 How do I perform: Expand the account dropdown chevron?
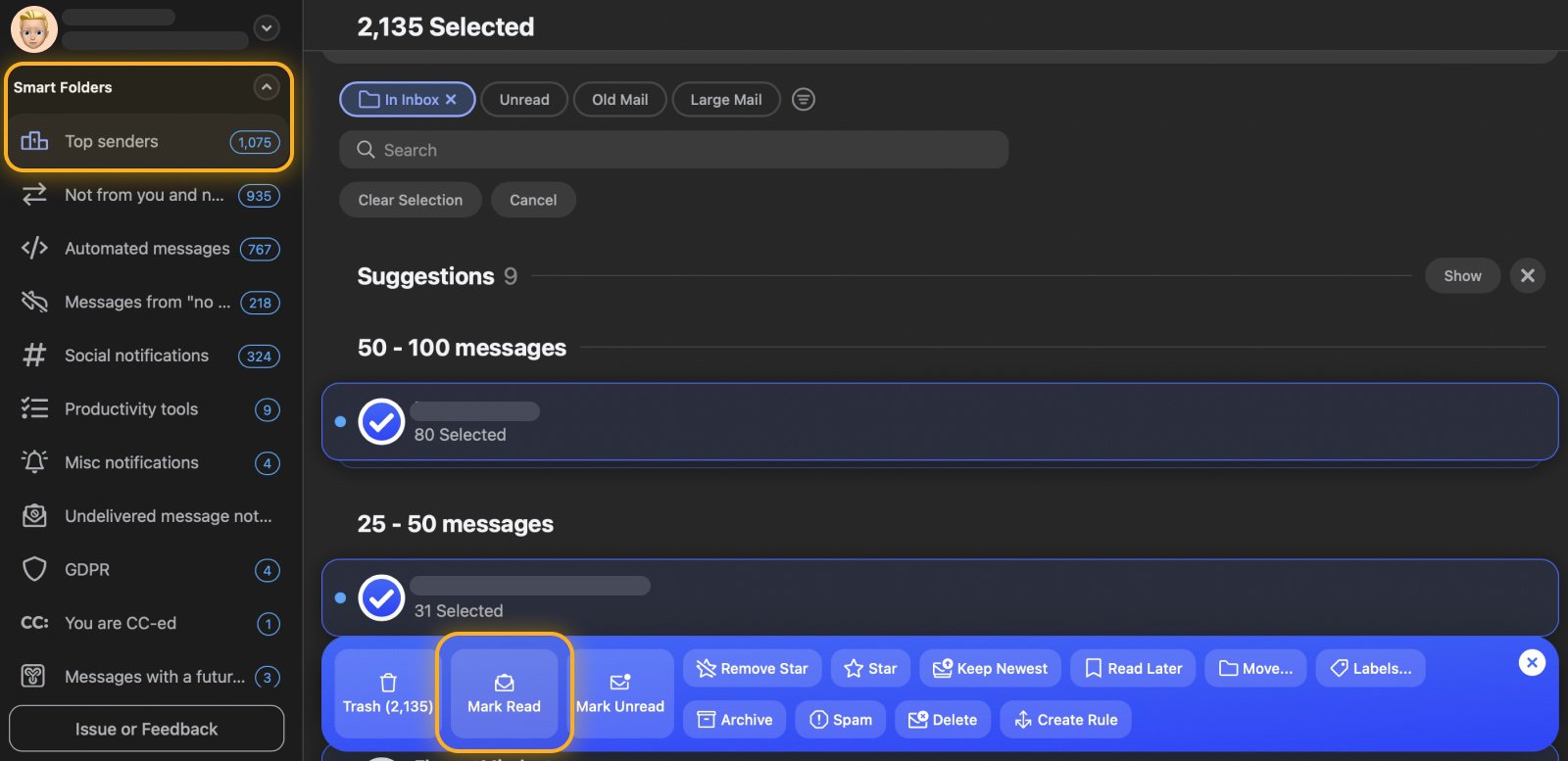267,28
